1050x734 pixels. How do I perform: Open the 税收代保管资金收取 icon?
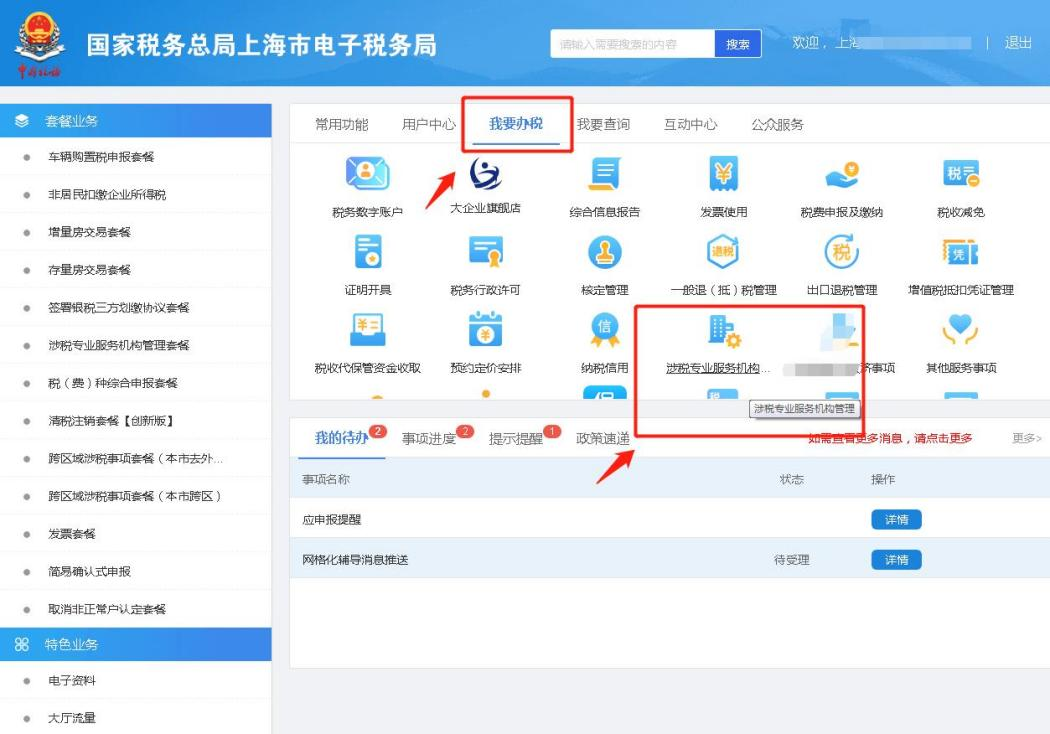point(368,330)
